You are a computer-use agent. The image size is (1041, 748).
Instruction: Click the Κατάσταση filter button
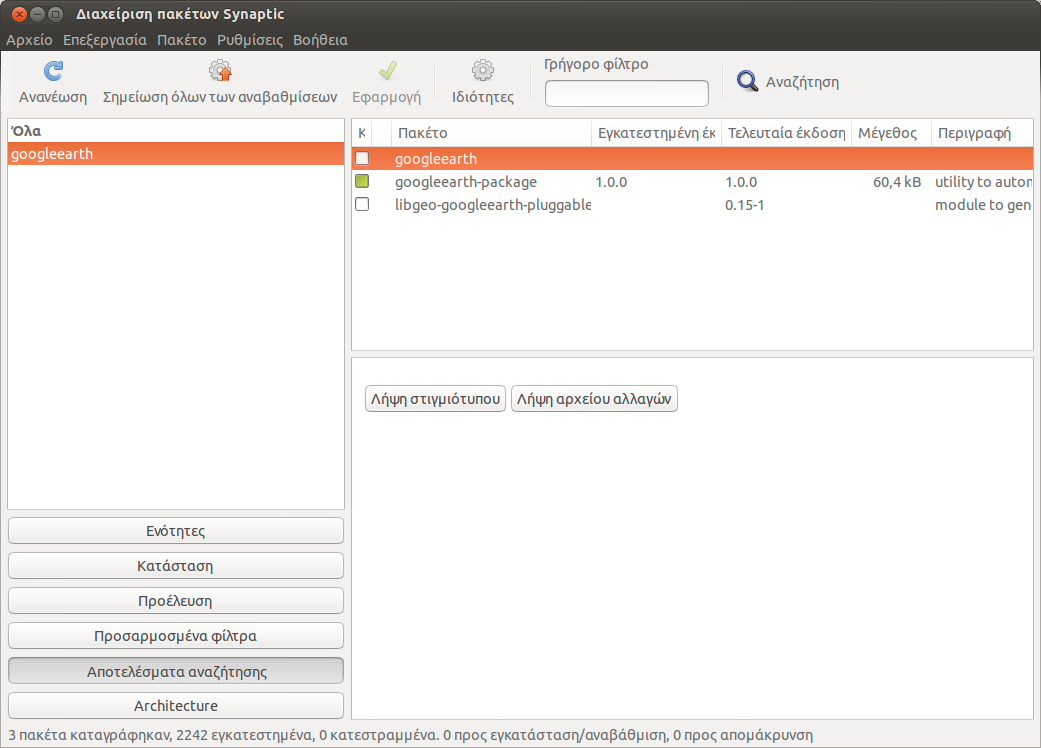tap(176, 566)
